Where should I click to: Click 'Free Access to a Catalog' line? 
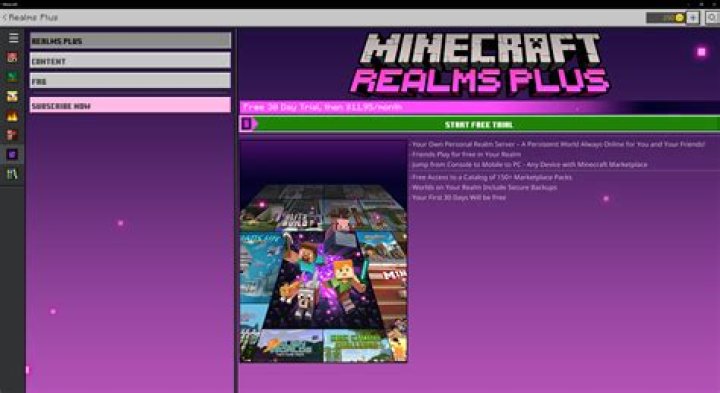[491, 177]
